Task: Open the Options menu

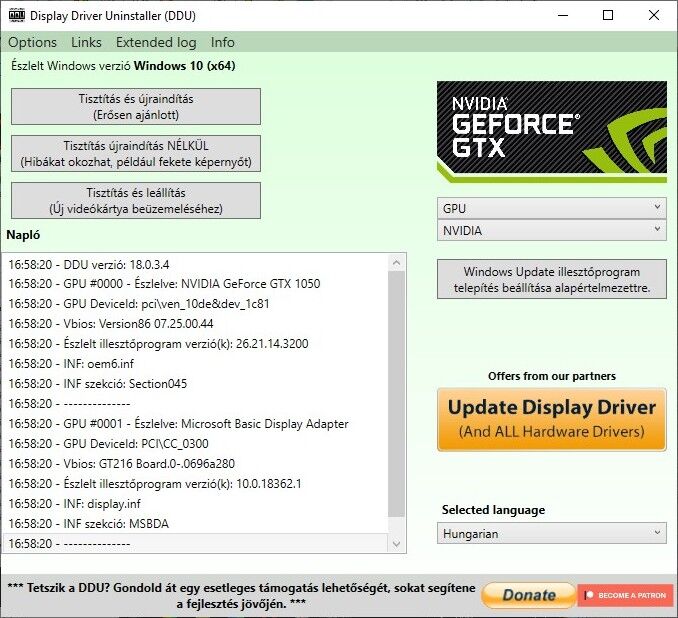Action: [x=32, y=42]
